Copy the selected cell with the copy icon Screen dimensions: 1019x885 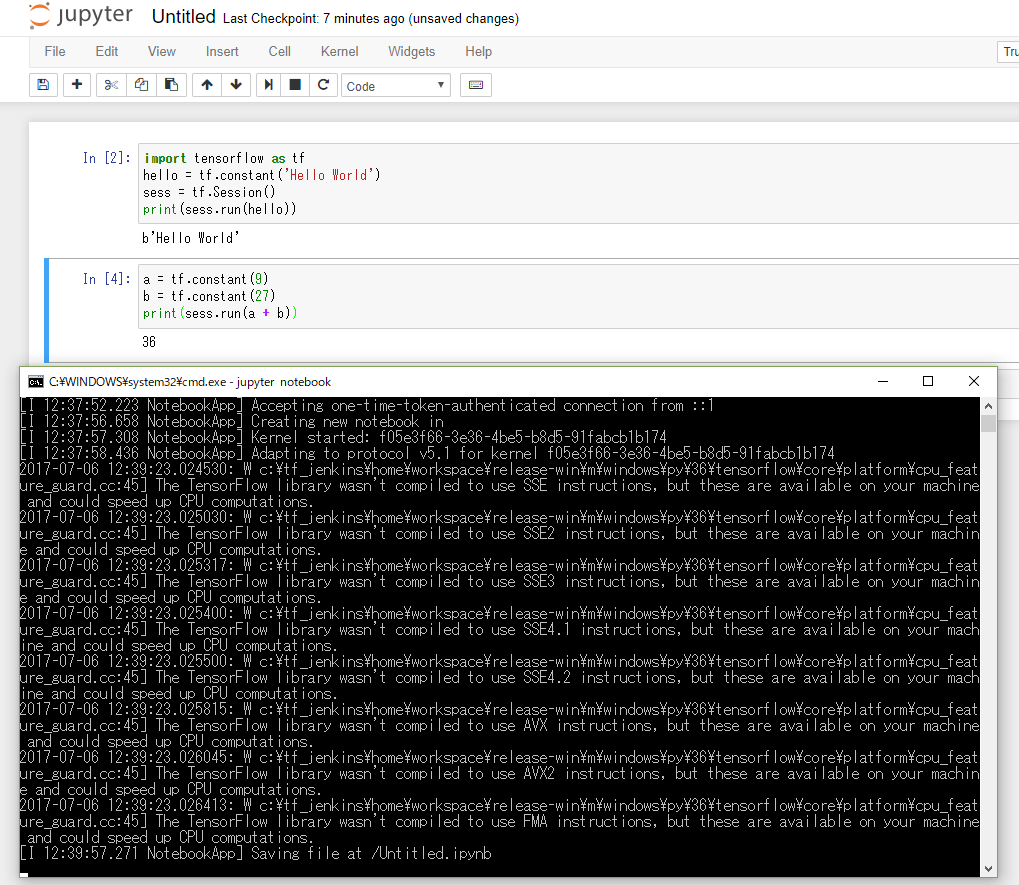pos(141,85)
